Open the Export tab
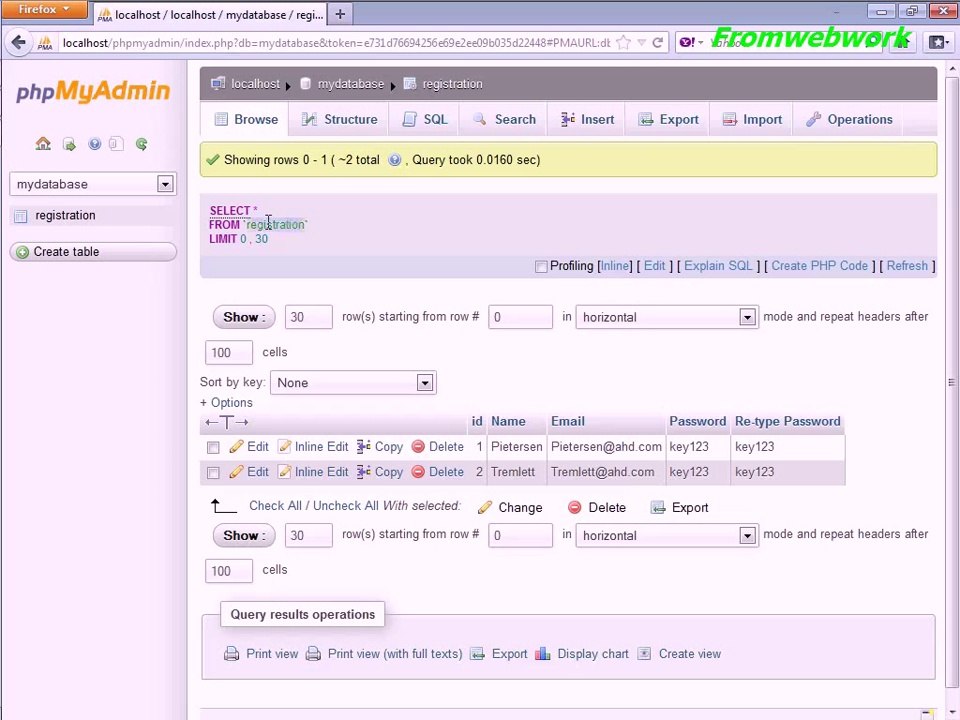This screenshot has height=720, width=960. (x=668, y=119)
